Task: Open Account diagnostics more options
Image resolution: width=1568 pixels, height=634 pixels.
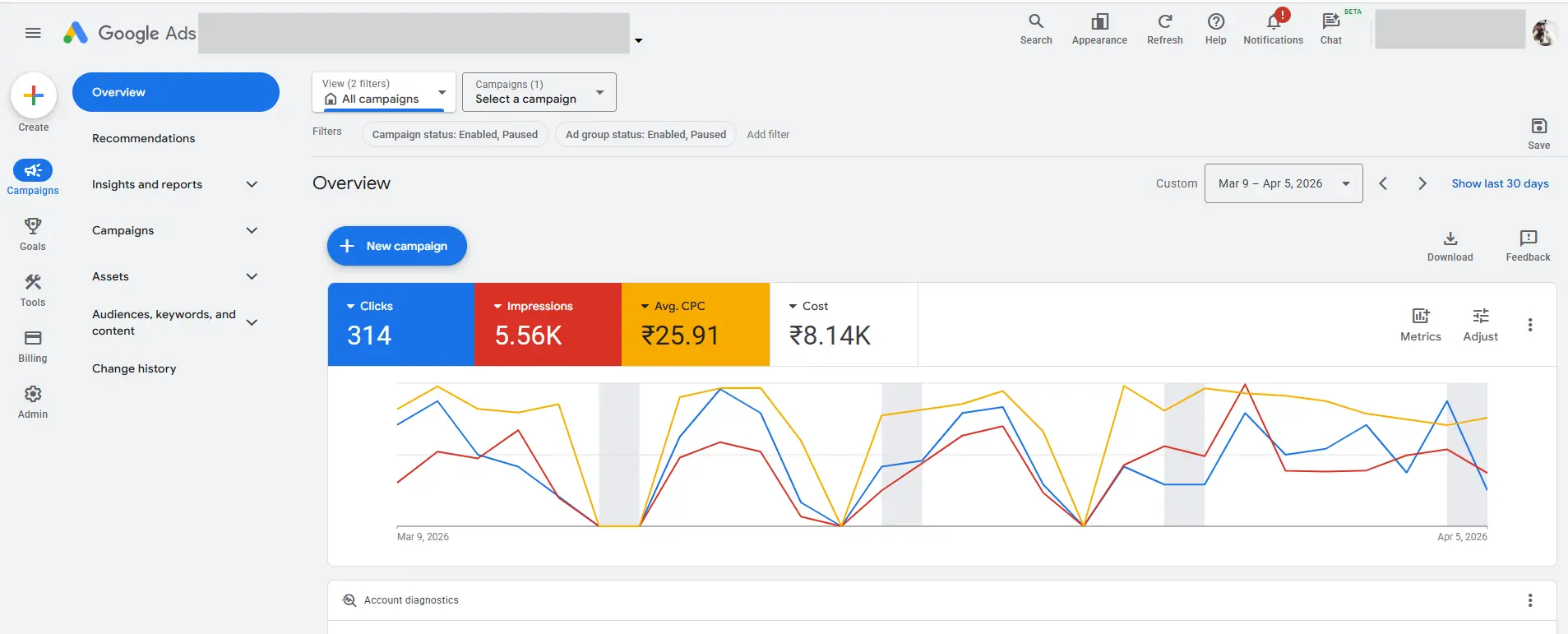Action: point(1530,600)
